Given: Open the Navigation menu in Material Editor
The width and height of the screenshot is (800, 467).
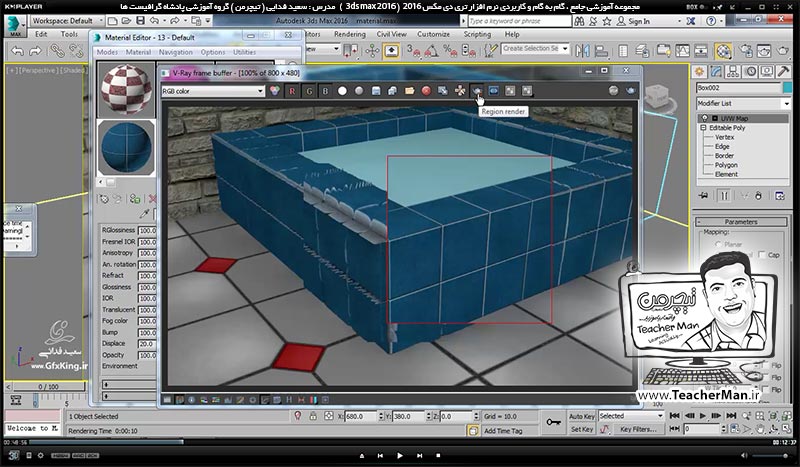Looking at the screenshot, I should [x=176, y=52].
